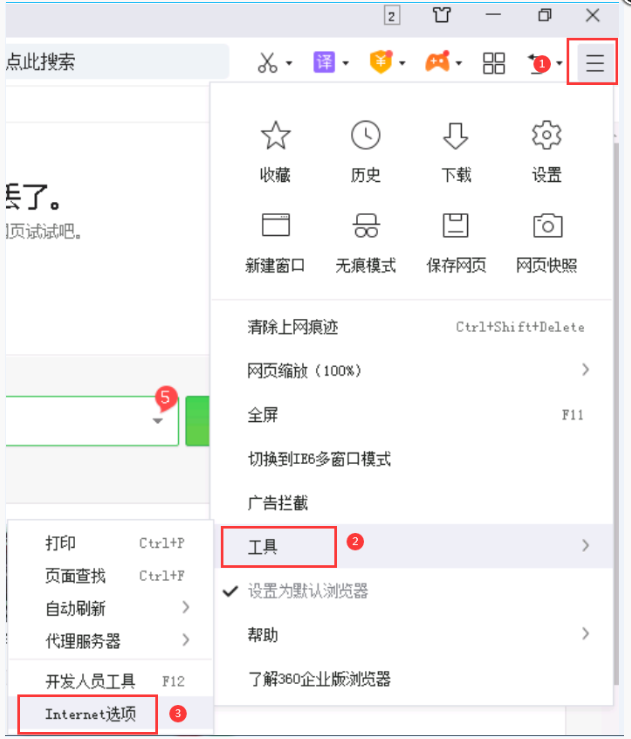Toggle 设置为默认浏览器 checked item
The height and width of the screenshot is (739, 631).
(308, 591)
